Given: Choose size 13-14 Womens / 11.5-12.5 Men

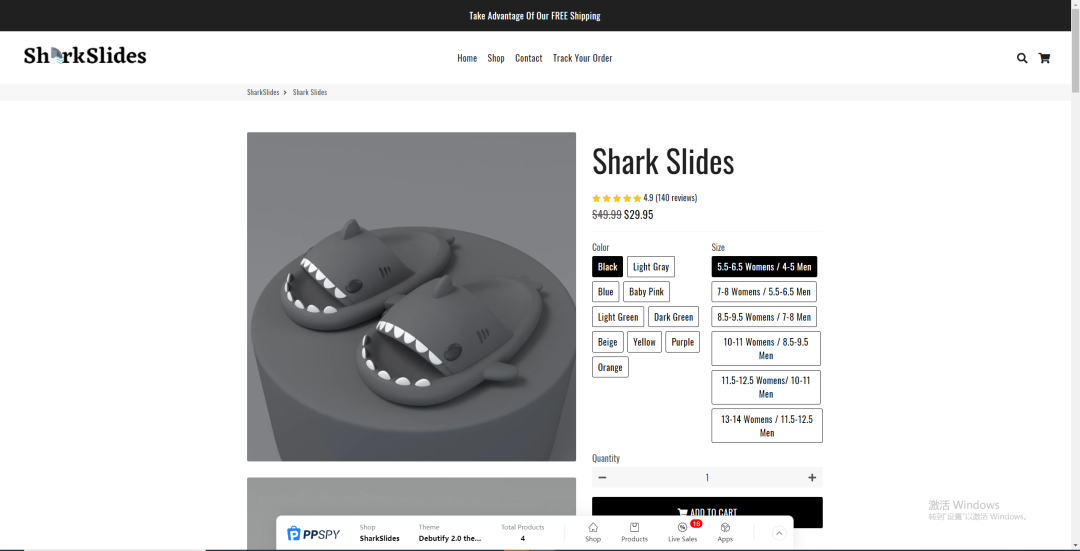Looking at the screenshot, I should (767, 426).
